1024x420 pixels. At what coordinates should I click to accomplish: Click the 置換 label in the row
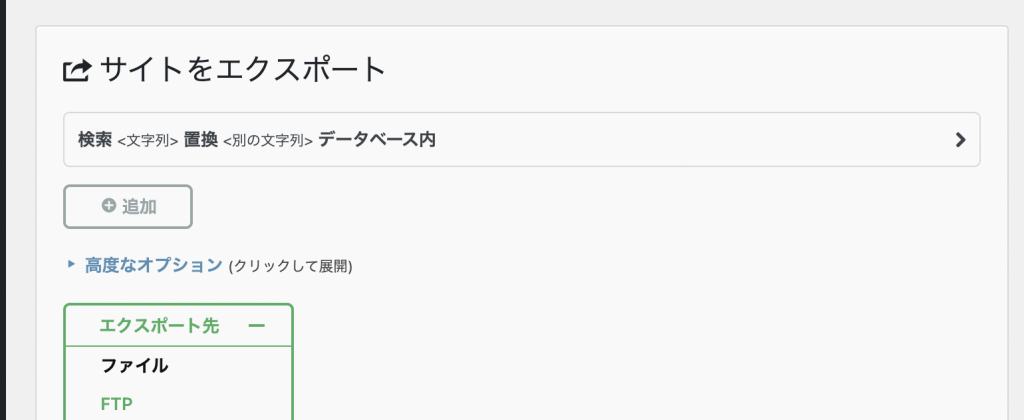(x=201, y=140)
